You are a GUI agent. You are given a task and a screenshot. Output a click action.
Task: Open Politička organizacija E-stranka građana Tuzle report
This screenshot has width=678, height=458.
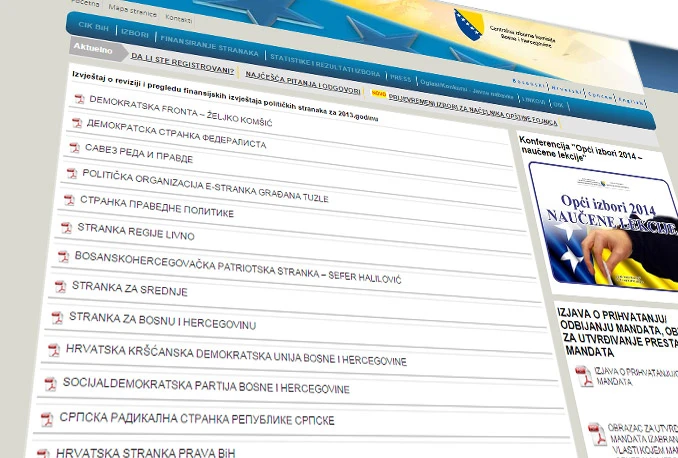click(205, 186)
